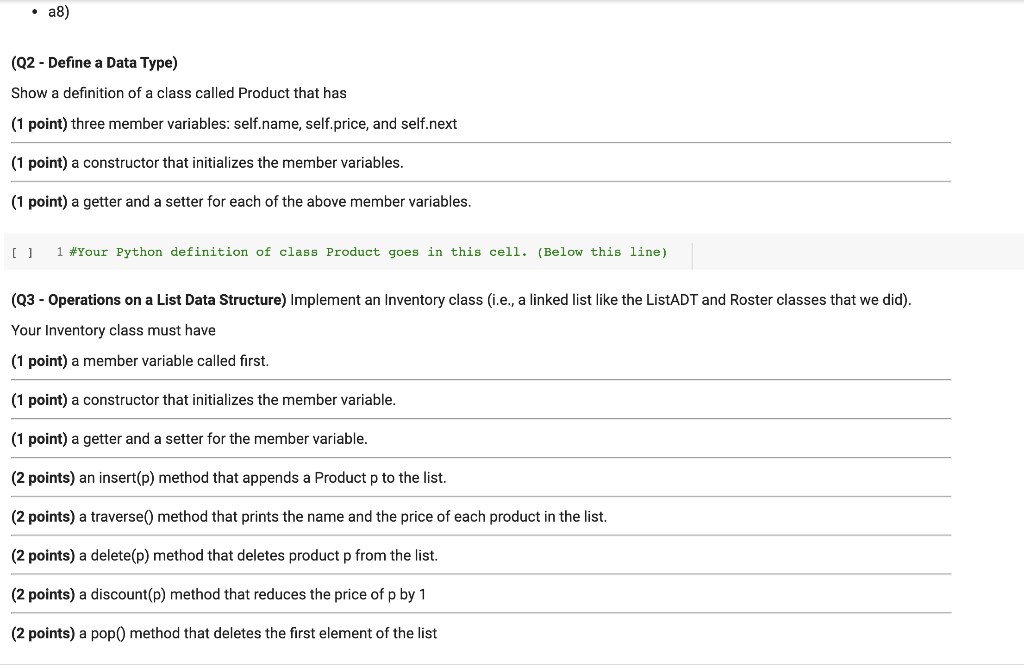Select 'Your Inventory class must have' text

click(114, 330)
